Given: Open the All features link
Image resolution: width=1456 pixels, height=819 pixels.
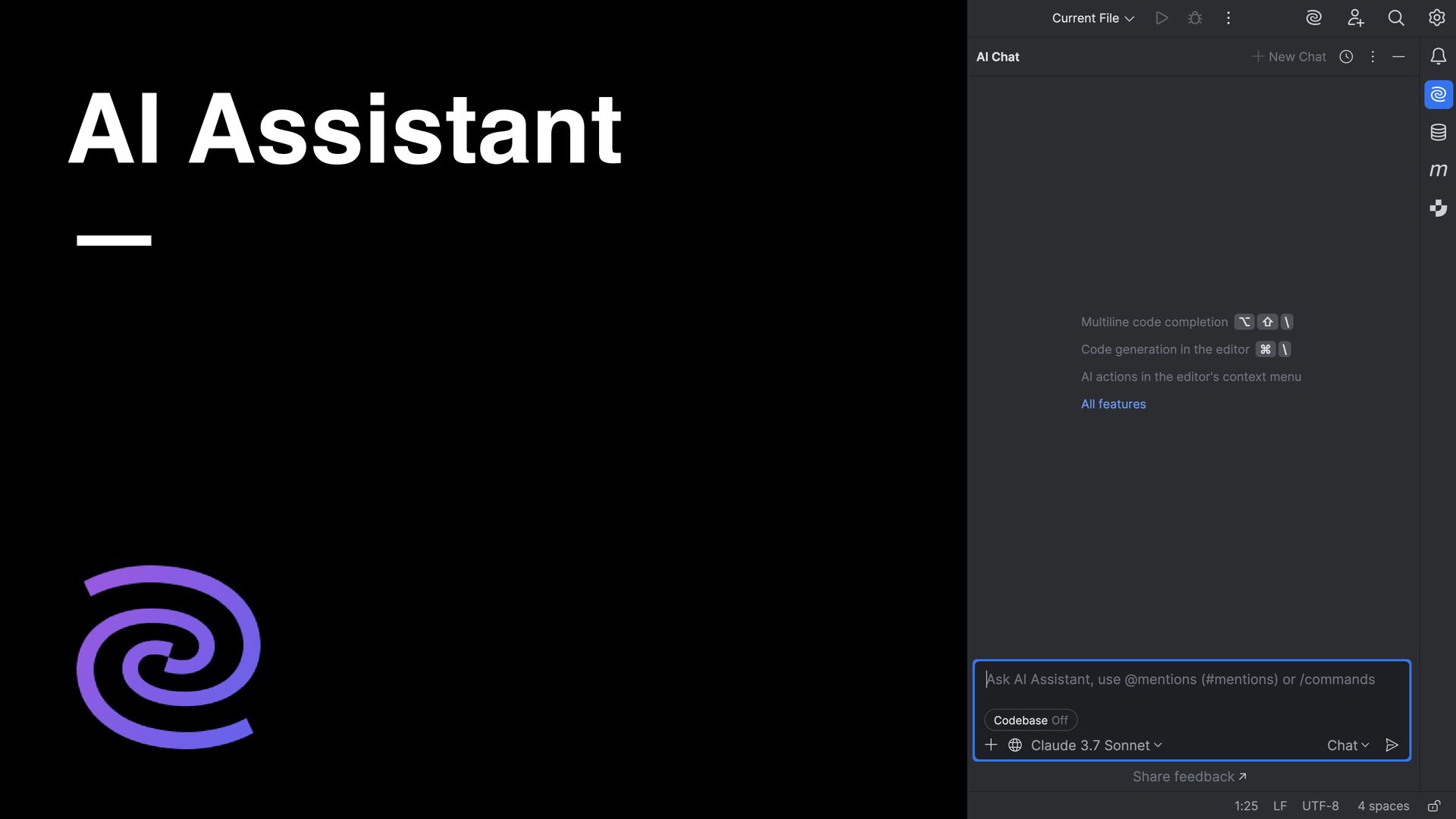Looking at the screenshot, I should click(1113, 404).
